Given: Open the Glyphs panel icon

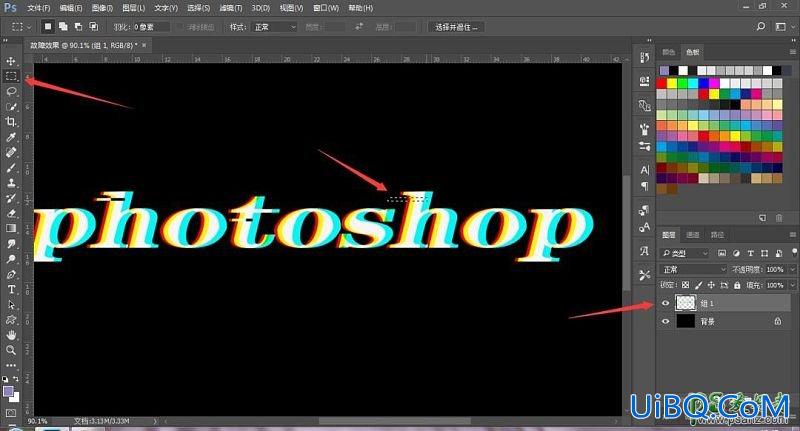Looking at the screenshot, I should pos(644,251).
